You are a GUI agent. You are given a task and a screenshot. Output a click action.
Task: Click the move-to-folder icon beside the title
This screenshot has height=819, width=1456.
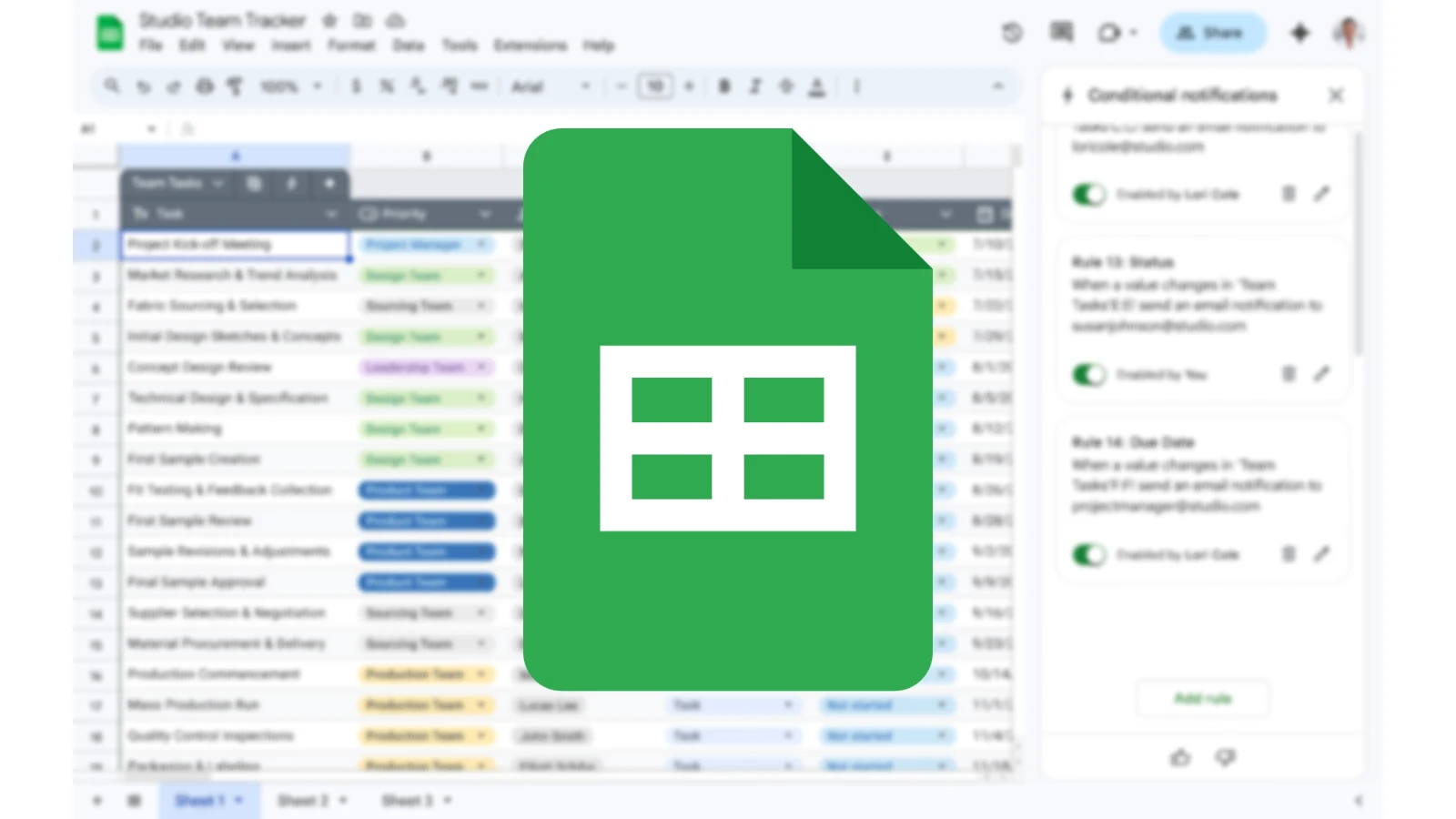tap(362, 20)
